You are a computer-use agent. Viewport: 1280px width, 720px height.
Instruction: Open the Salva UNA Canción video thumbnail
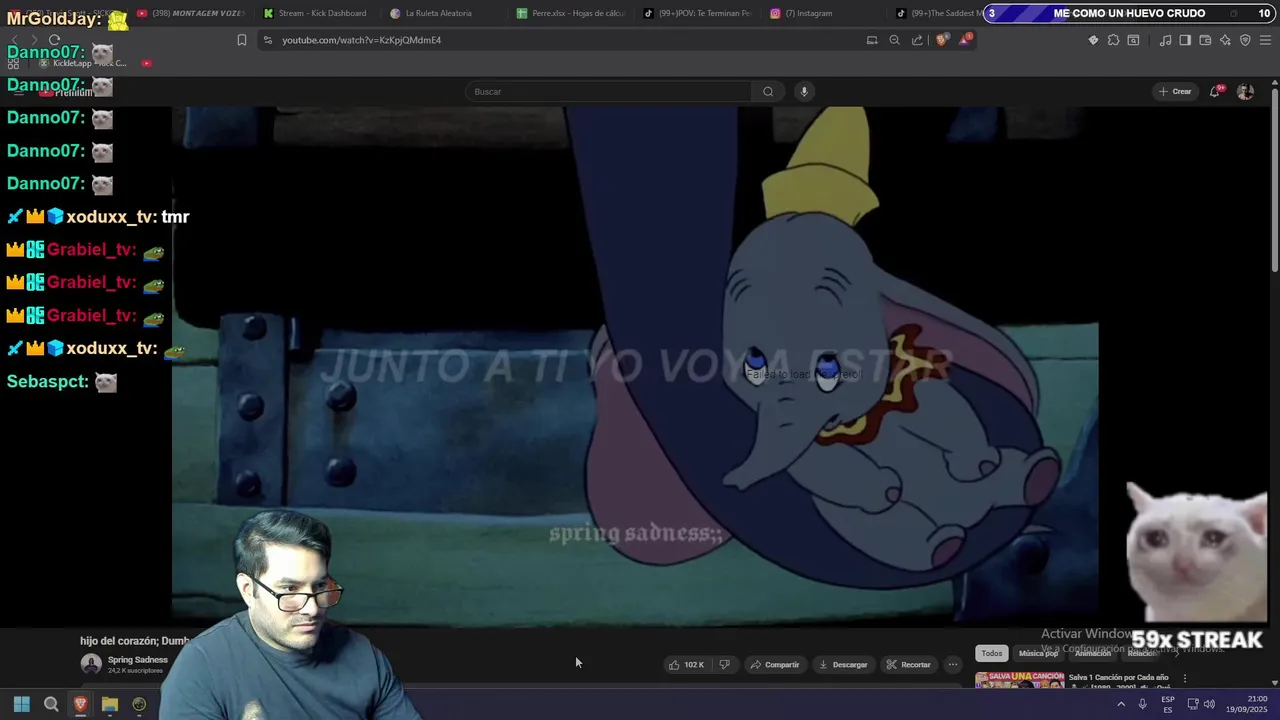1019,681
